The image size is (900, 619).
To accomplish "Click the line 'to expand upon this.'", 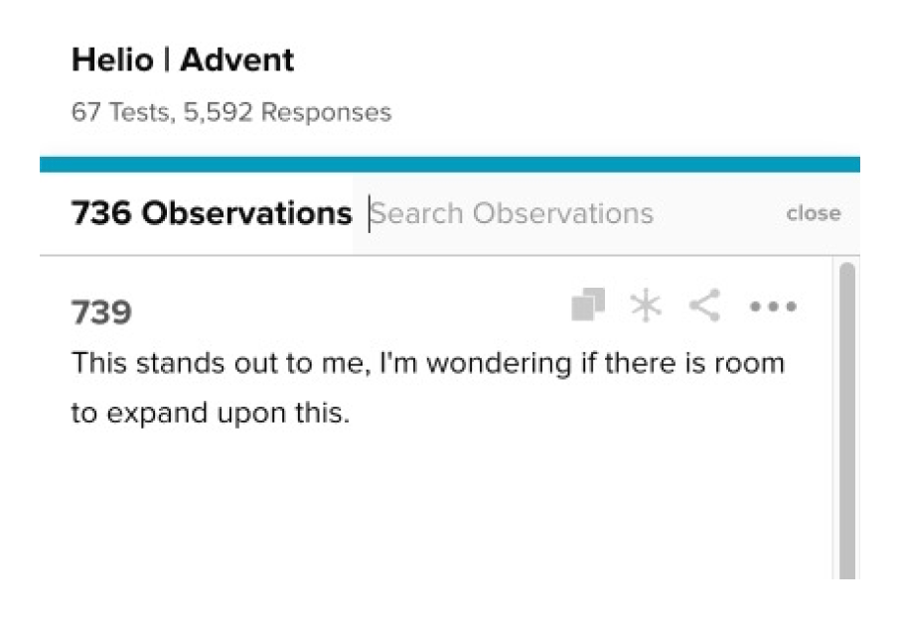I will pyautogui.click(x=210, y=413).
